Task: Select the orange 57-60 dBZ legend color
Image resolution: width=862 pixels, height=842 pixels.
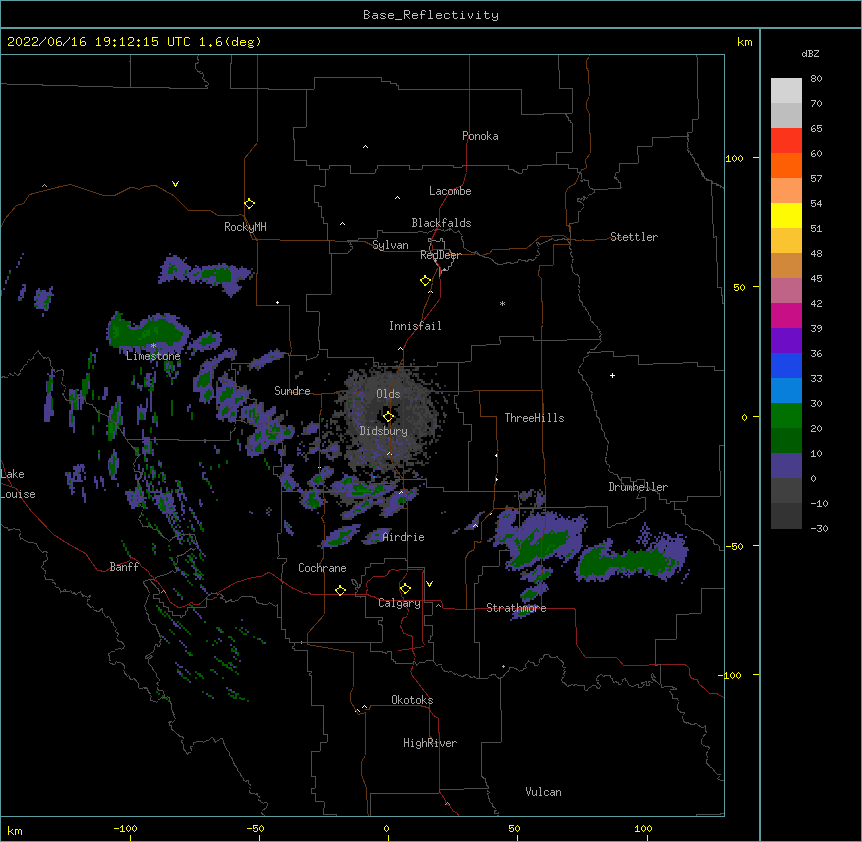Action: click(x=786, y=165)
